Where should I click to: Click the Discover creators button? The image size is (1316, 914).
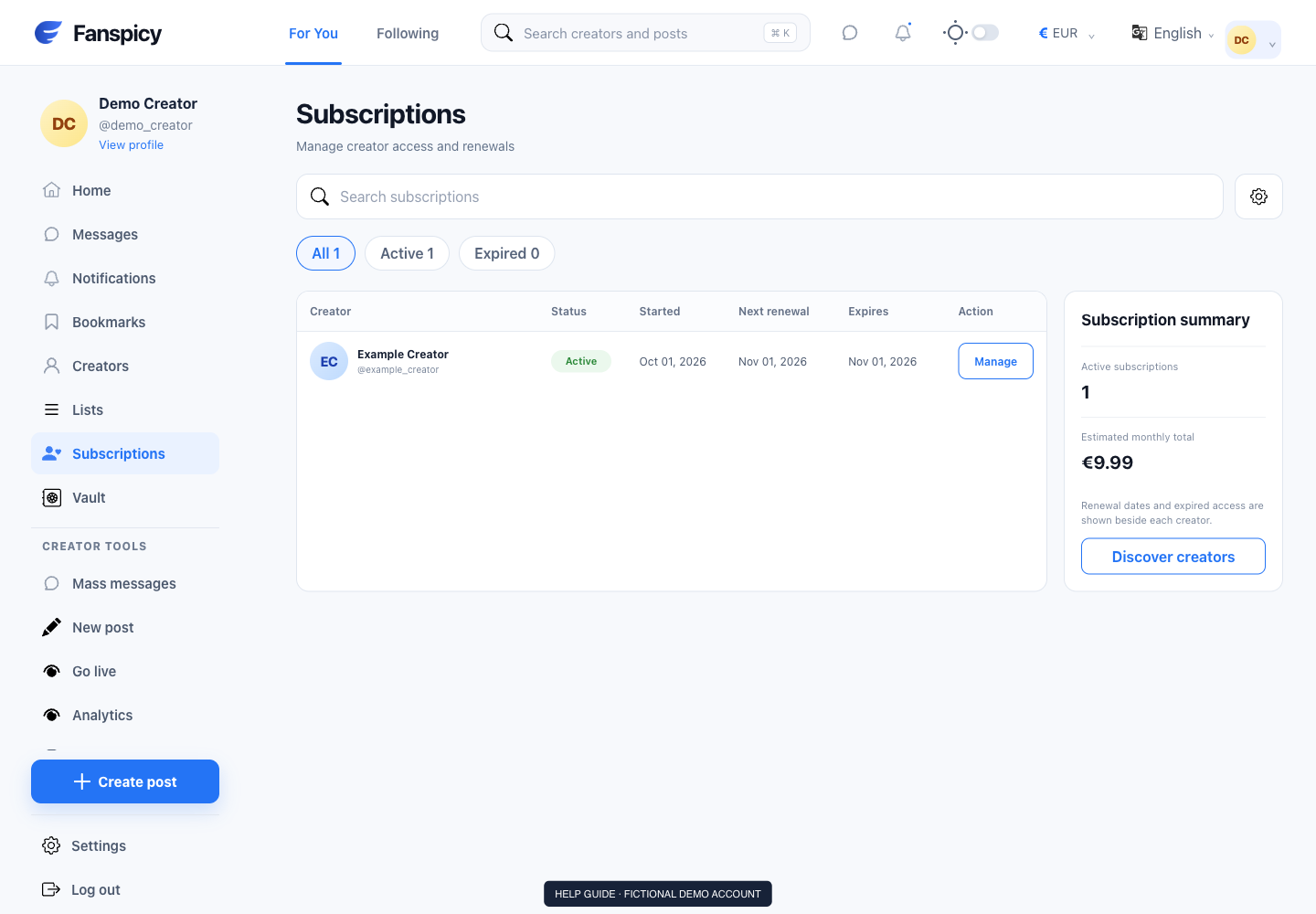[x=1173, y=557]
